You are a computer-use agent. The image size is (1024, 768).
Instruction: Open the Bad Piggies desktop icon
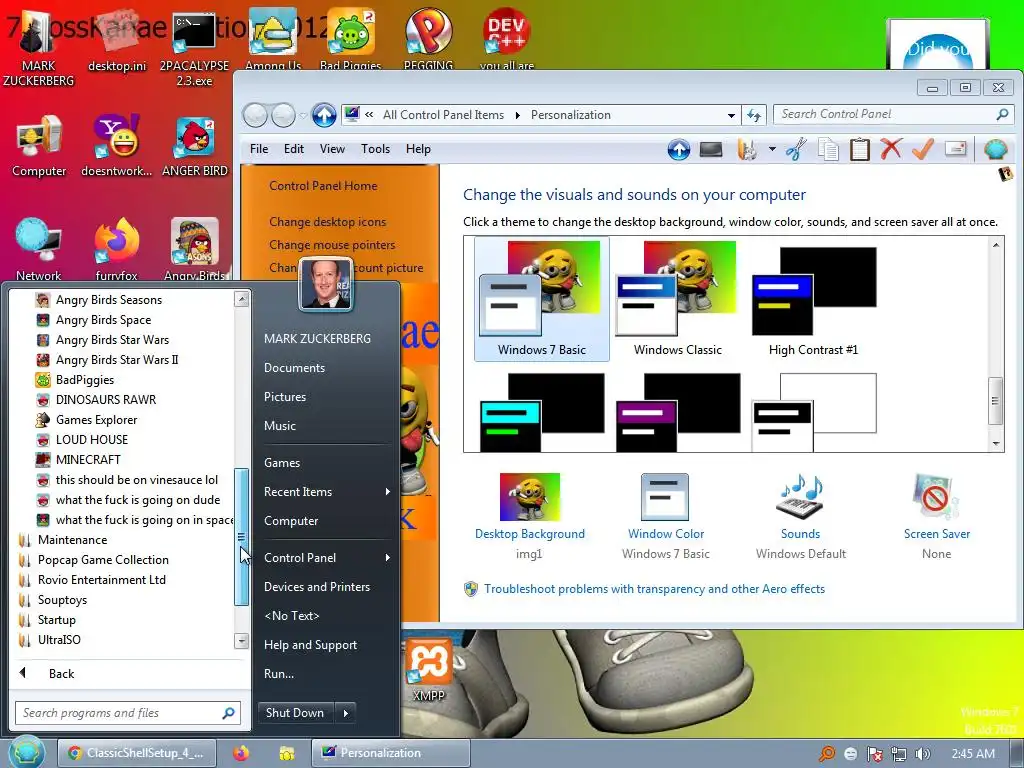click(351, 39)
